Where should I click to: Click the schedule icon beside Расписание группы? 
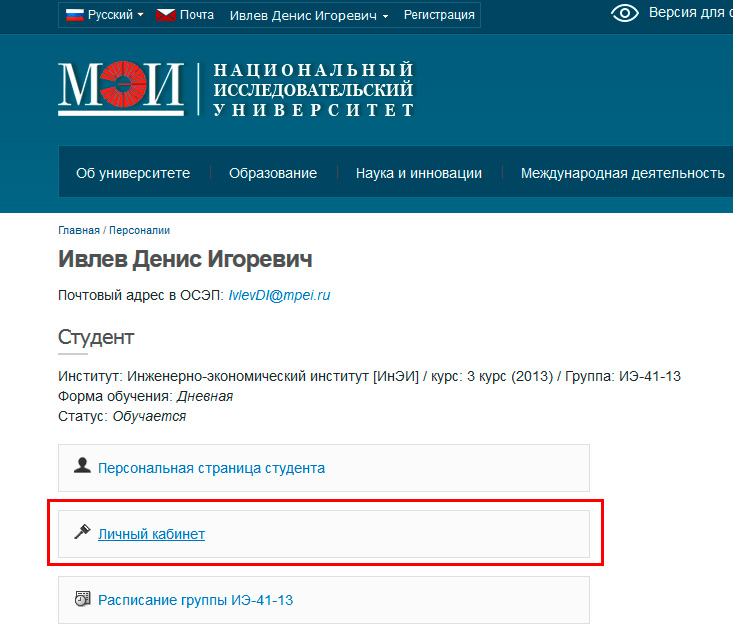click(x=82, y=599)
